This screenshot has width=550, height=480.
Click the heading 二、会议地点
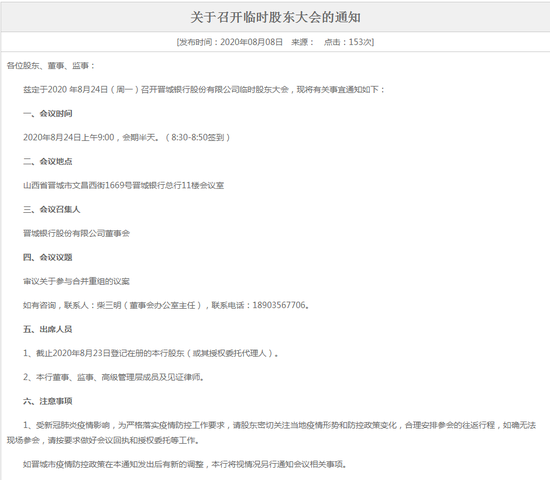tap(48, 161)
